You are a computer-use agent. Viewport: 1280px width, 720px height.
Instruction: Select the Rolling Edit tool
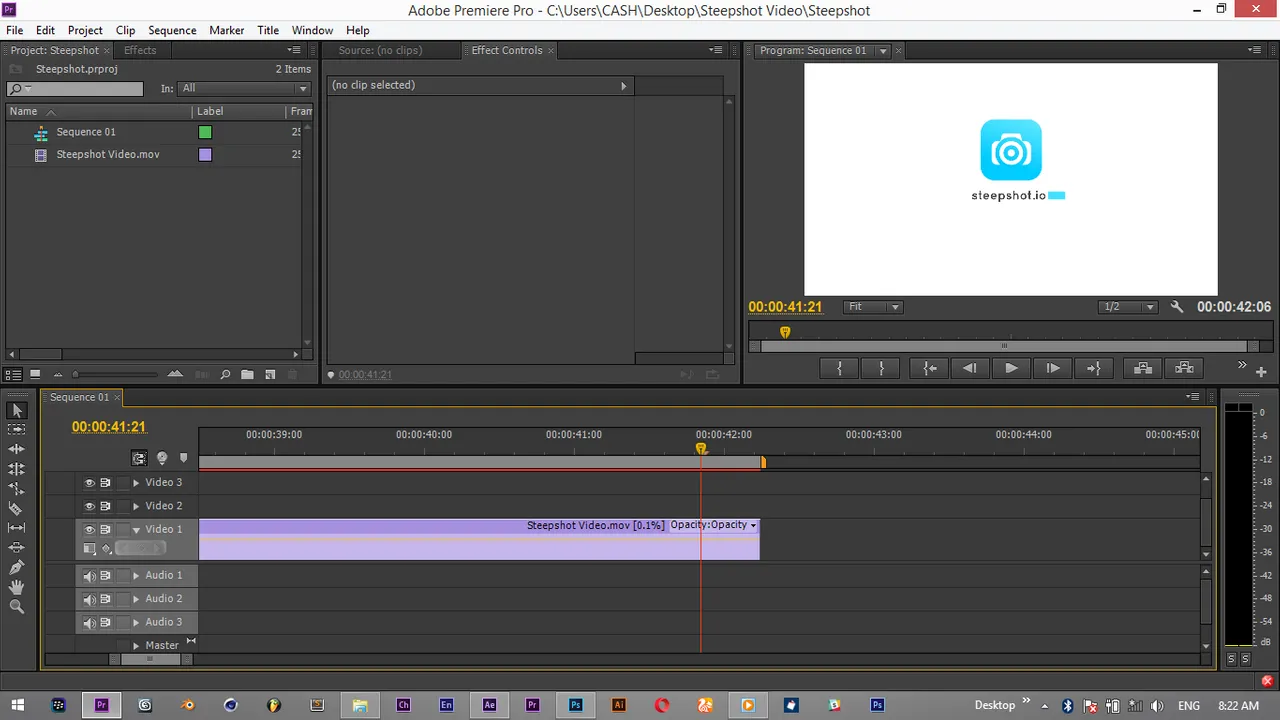coord(16,469)
